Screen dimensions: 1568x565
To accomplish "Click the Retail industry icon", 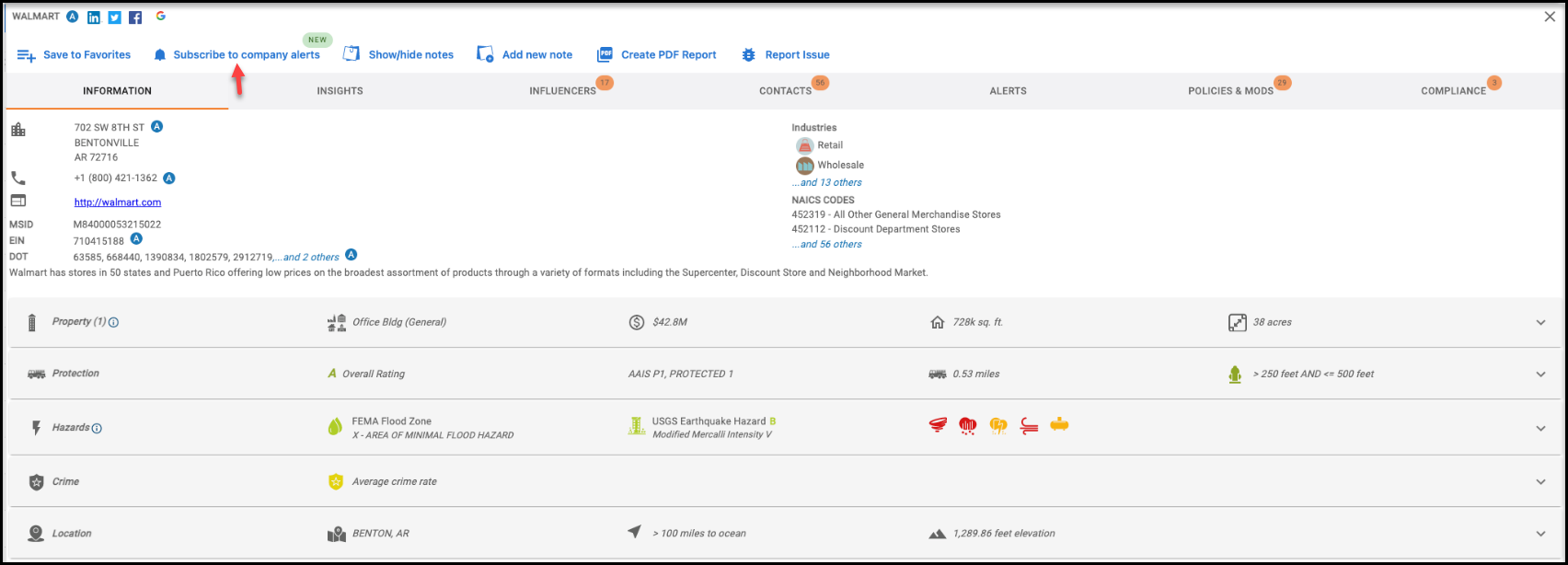I will (x=804, y=145).
